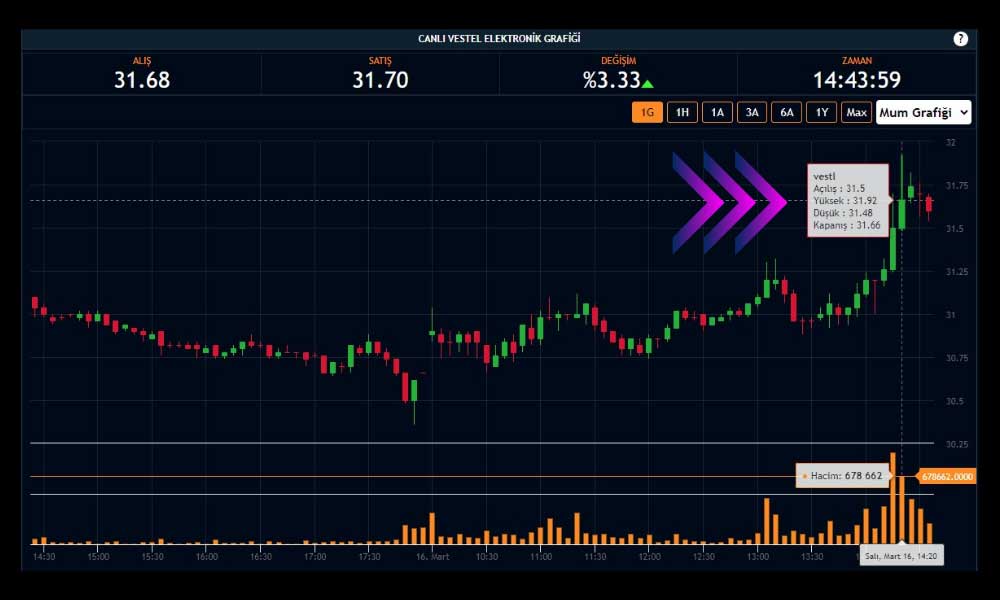Screen dimensions: 1000x600
Task: Click the 10:30 time axis label
Action: point(487,557)
